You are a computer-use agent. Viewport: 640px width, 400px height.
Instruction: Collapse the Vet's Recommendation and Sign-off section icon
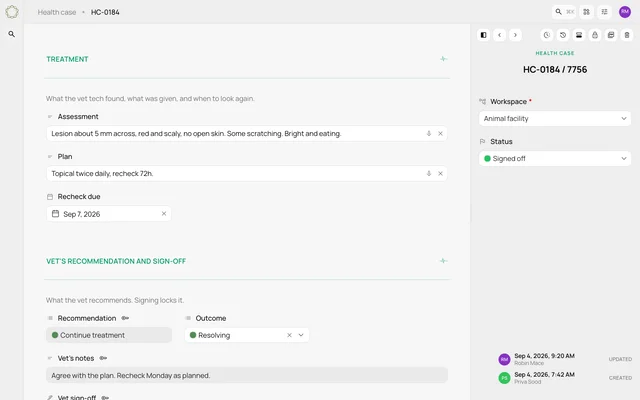click(444, 261)
